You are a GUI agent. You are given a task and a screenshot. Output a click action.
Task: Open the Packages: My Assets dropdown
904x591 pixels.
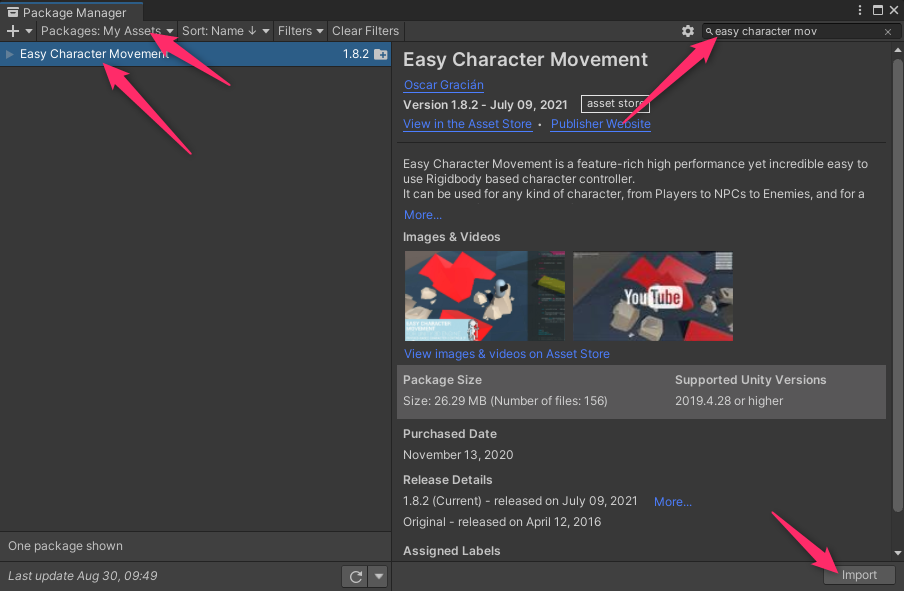(107, 31)
